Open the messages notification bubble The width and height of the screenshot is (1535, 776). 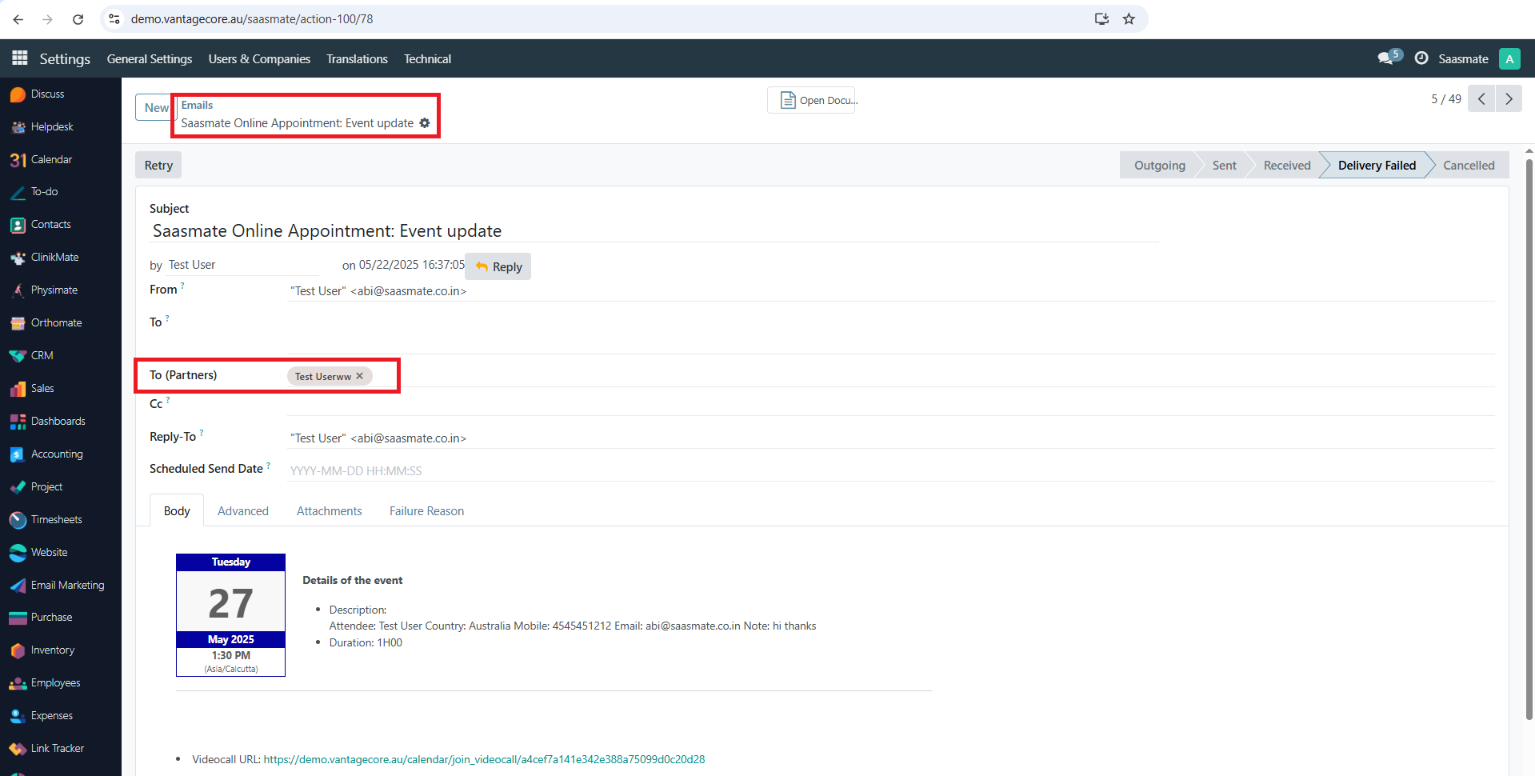[1388, 58]
